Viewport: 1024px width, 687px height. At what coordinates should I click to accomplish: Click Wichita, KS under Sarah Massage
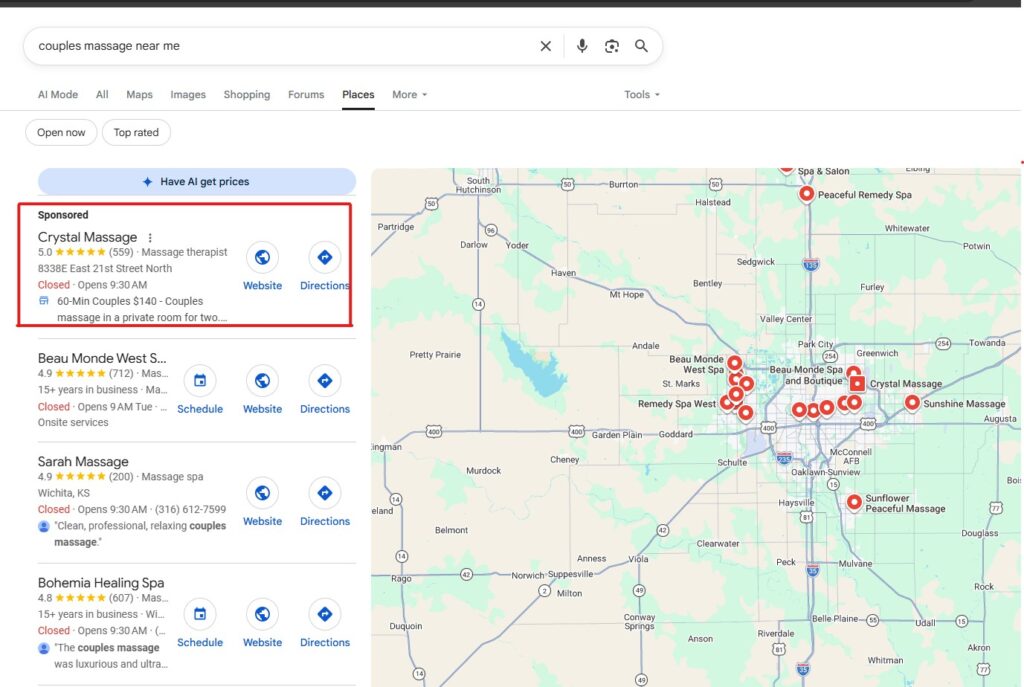(63, 493)
